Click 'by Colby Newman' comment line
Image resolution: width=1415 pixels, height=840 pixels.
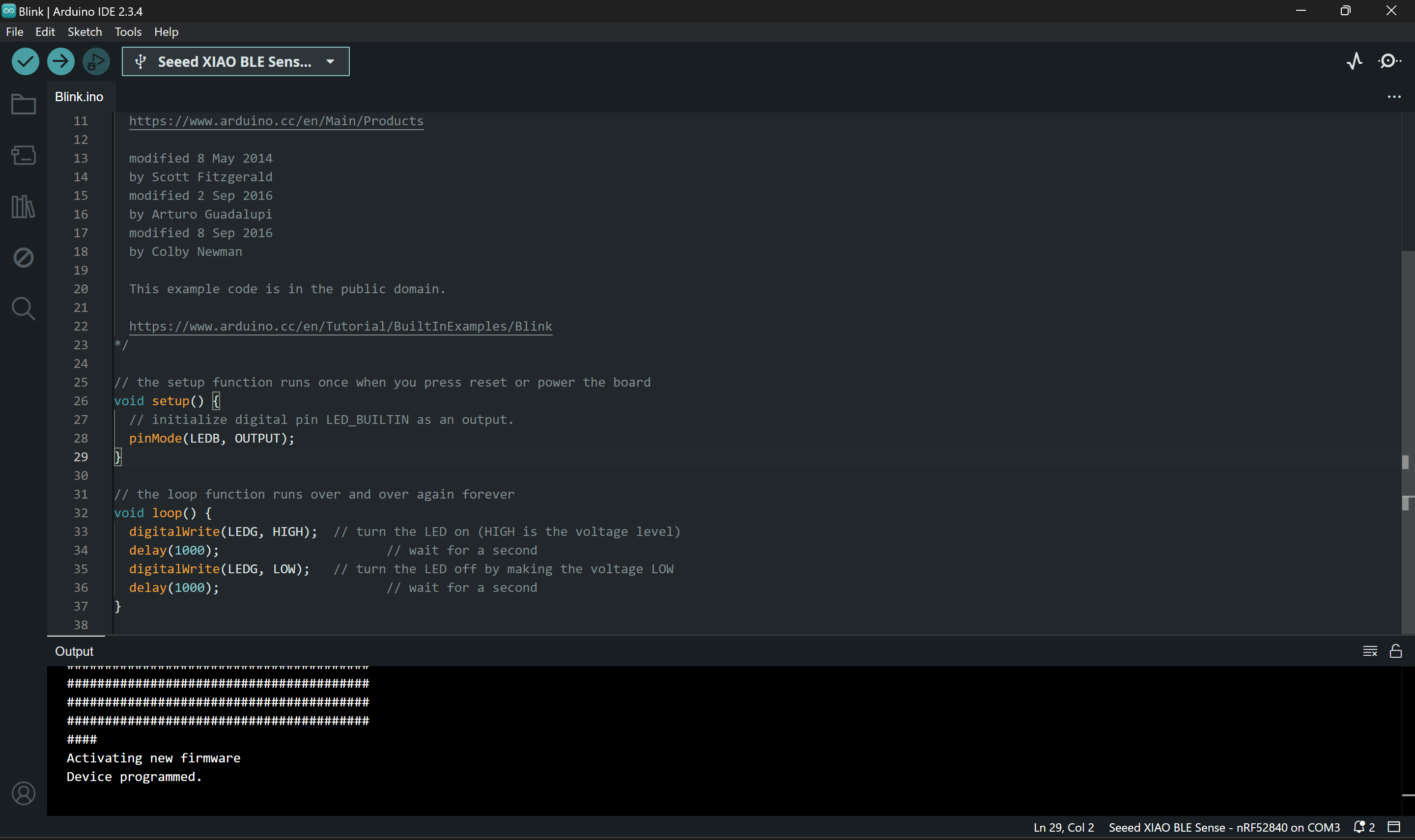click(x=186, y=252)
